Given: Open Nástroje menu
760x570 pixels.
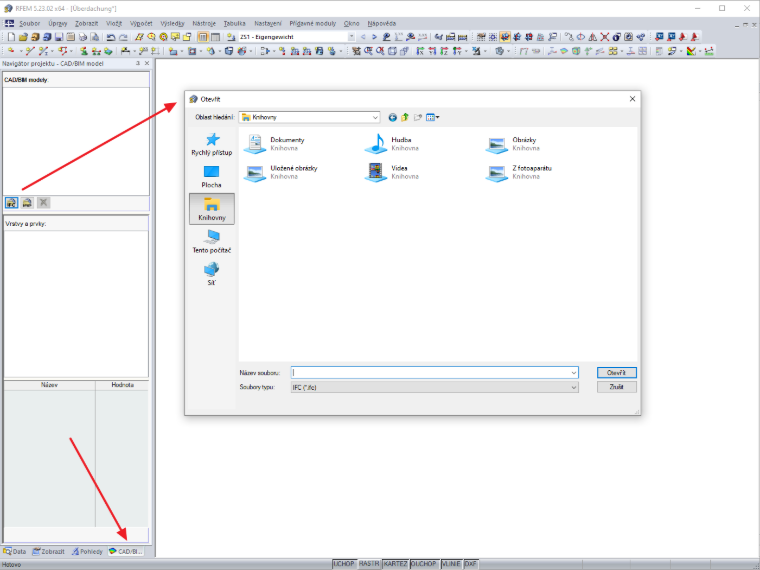Looking at the screenshot, I should (204, 23).
